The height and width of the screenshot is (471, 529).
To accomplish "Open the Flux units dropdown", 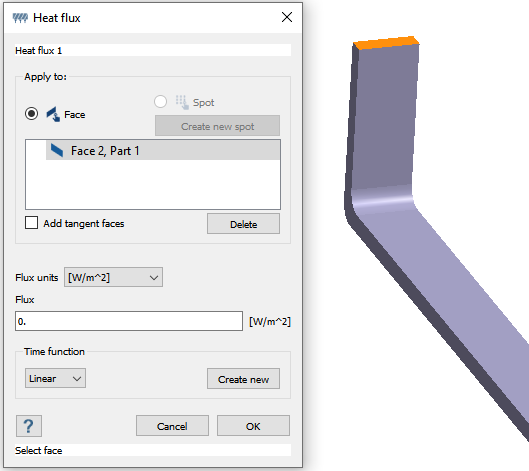I will 113,277.
